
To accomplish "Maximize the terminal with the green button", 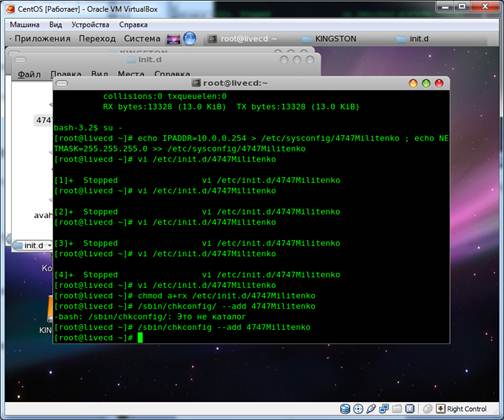I will click(426, 83).
